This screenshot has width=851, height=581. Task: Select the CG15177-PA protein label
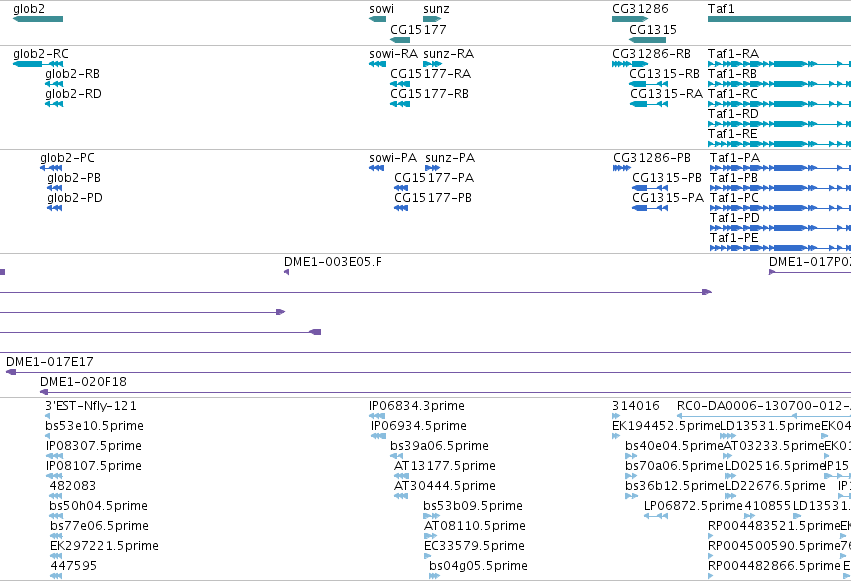click(434, 178)
